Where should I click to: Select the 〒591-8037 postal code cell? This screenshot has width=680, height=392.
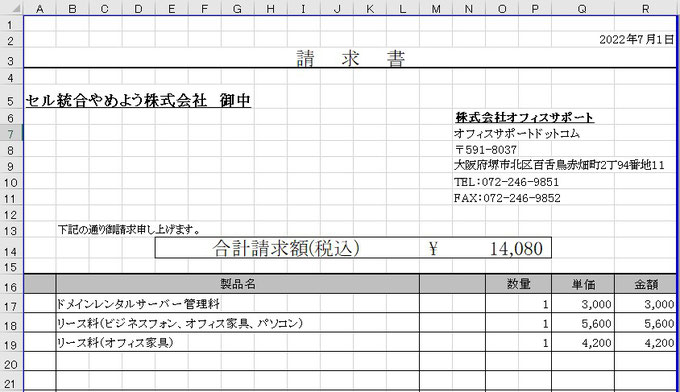[485, 150]
